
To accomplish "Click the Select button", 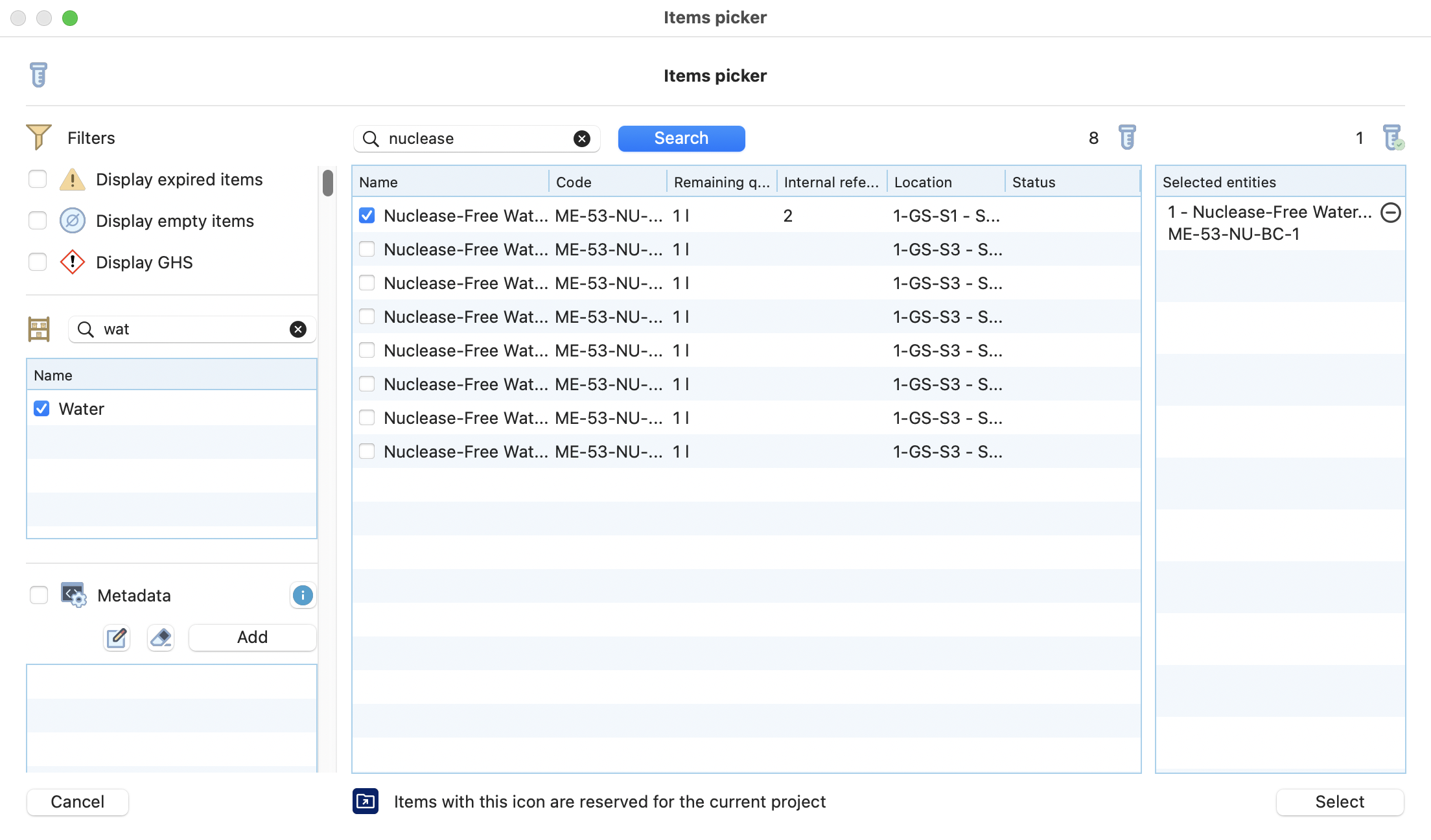I will coord(1339,802).
